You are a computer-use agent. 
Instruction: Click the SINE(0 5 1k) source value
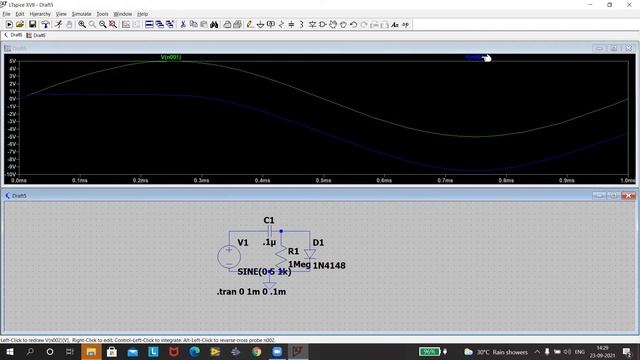[x=264, y=272]
